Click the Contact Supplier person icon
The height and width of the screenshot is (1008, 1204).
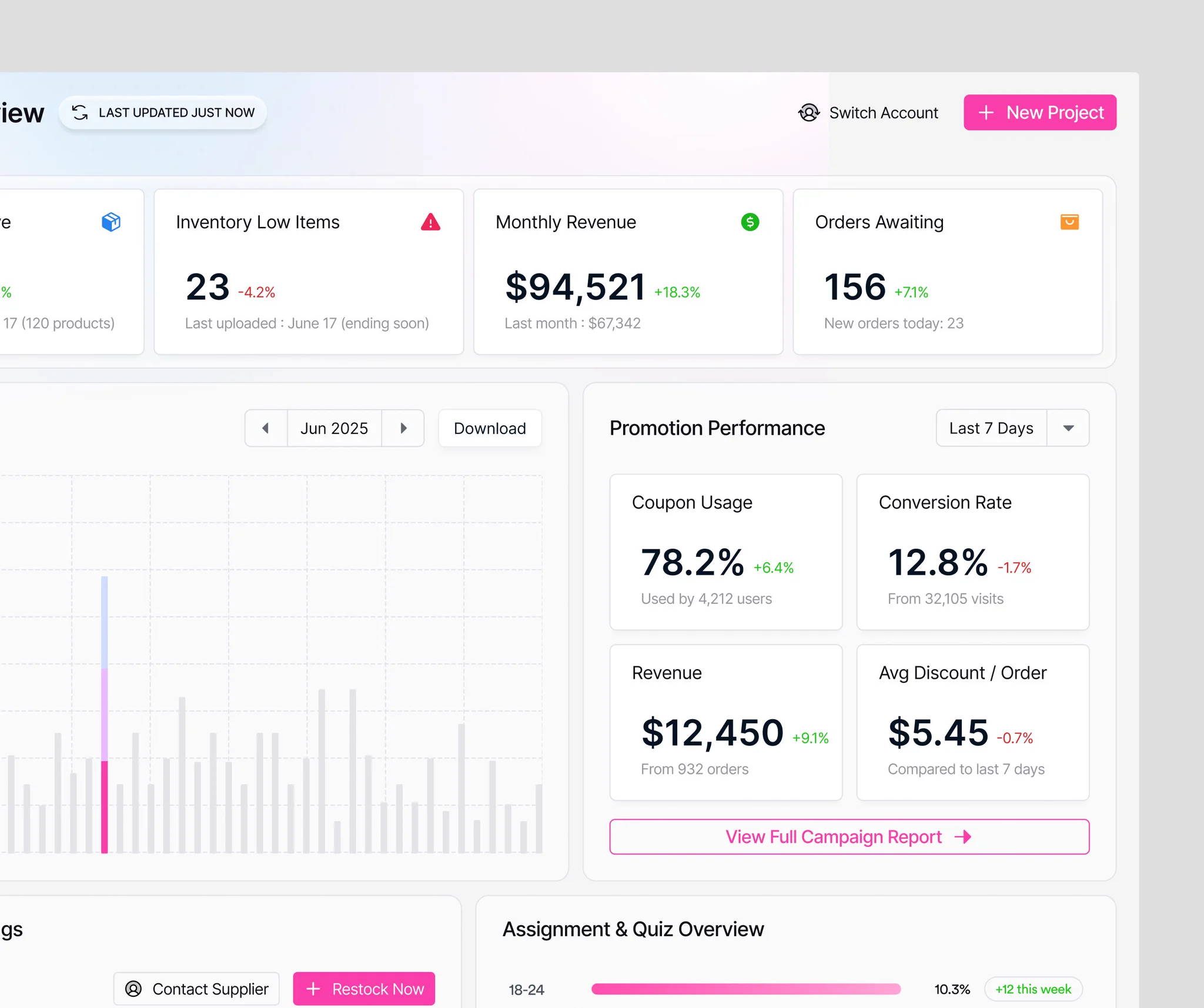point(133,989)
